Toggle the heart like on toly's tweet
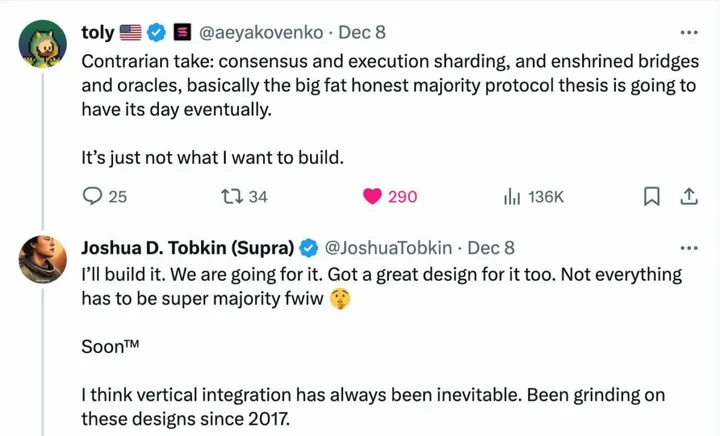This screenshot has height=436, width=720. (372, 197)
